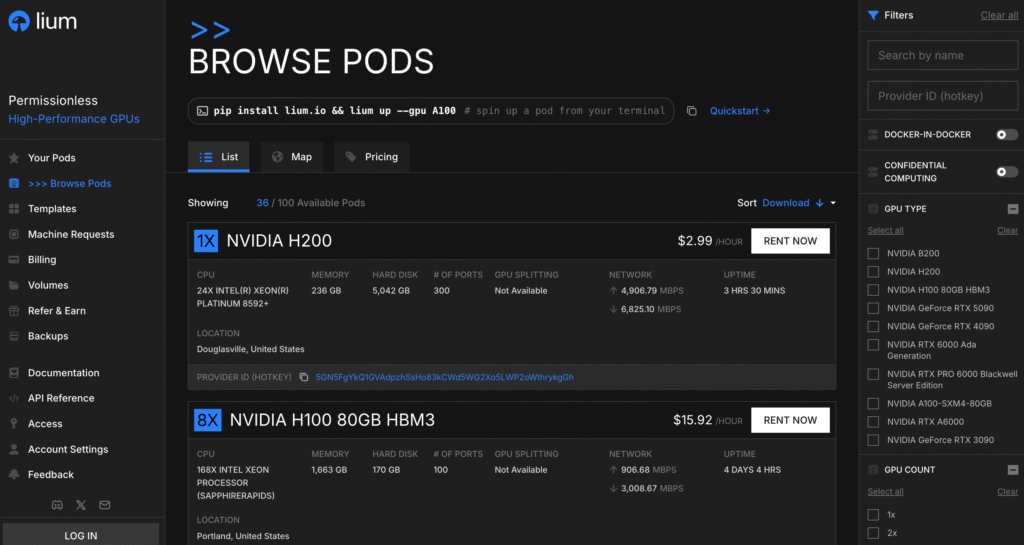
Task: Rent the 8X NVIDIA H100 pod
Action: [790, 420]
